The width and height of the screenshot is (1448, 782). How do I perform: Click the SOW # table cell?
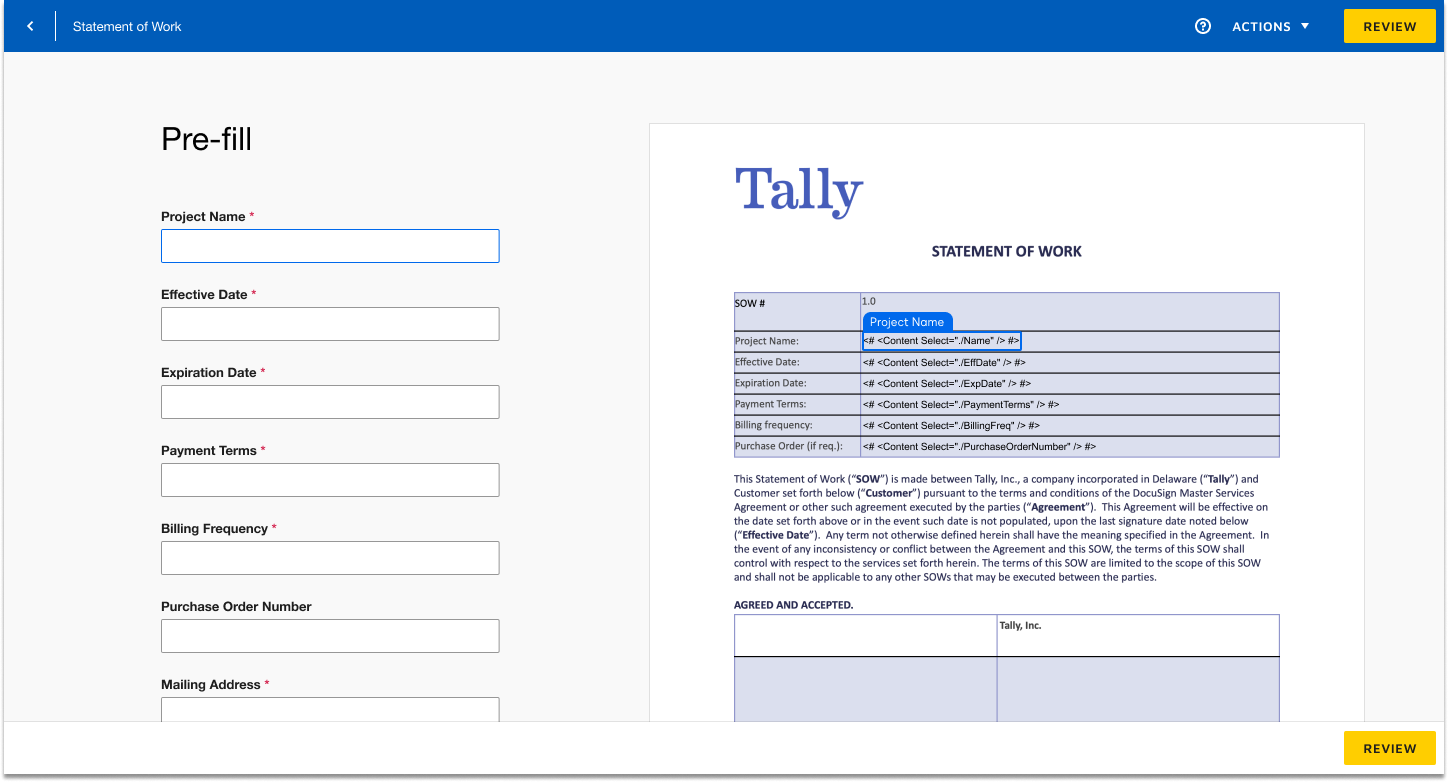tap(797, 311)
